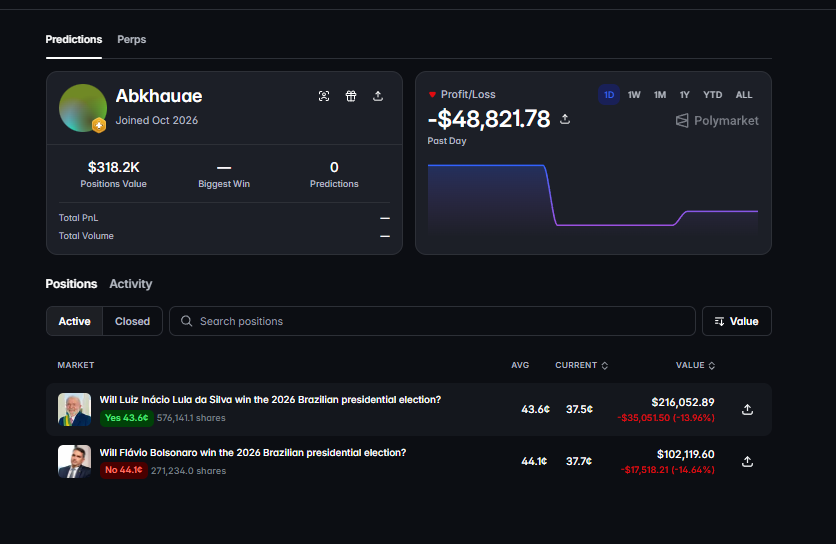Sort by the VALUE column
This screenshot has width=836, height=544.
pyautogui.click(x=695, y=365)
